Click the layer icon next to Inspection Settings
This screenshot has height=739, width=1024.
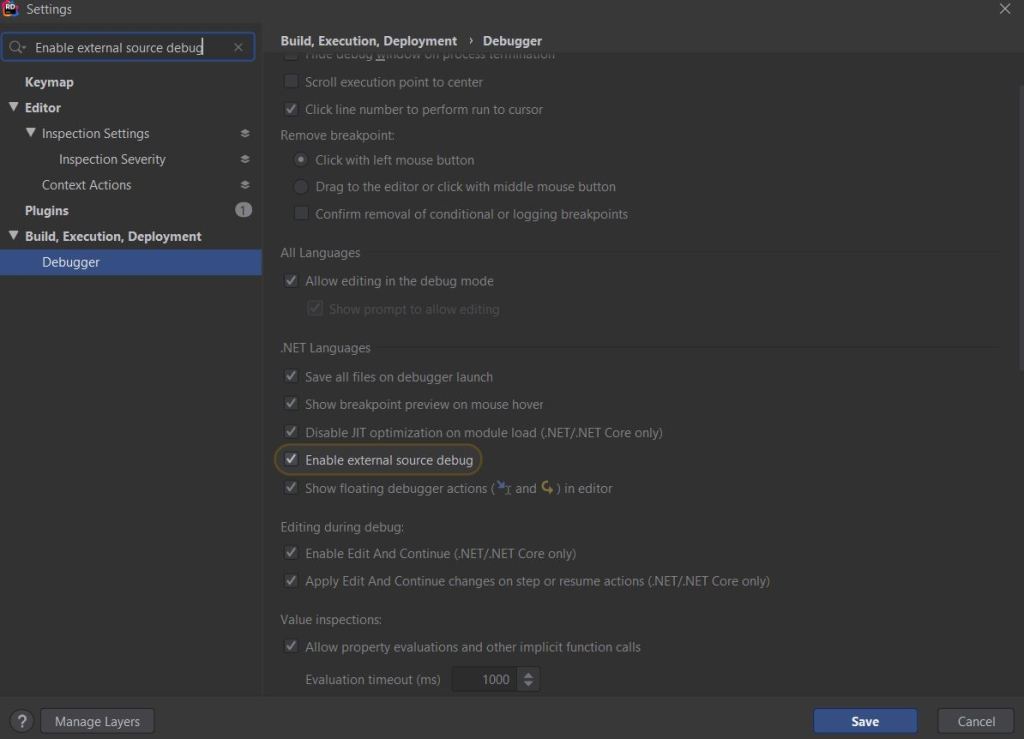click(x=245, y=133)
